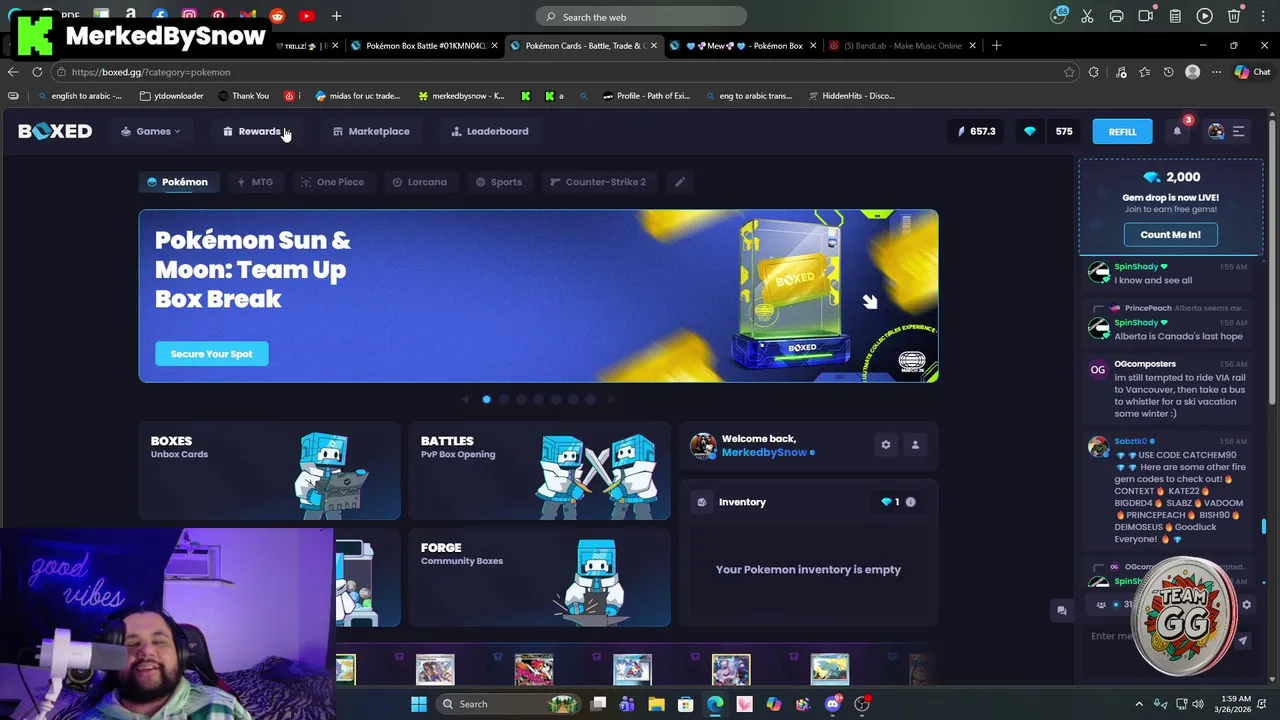The image size is (1280, 720).
Task: Go to previous banner slide arrow
Action: pyautogui.click(x=465, y=399)
